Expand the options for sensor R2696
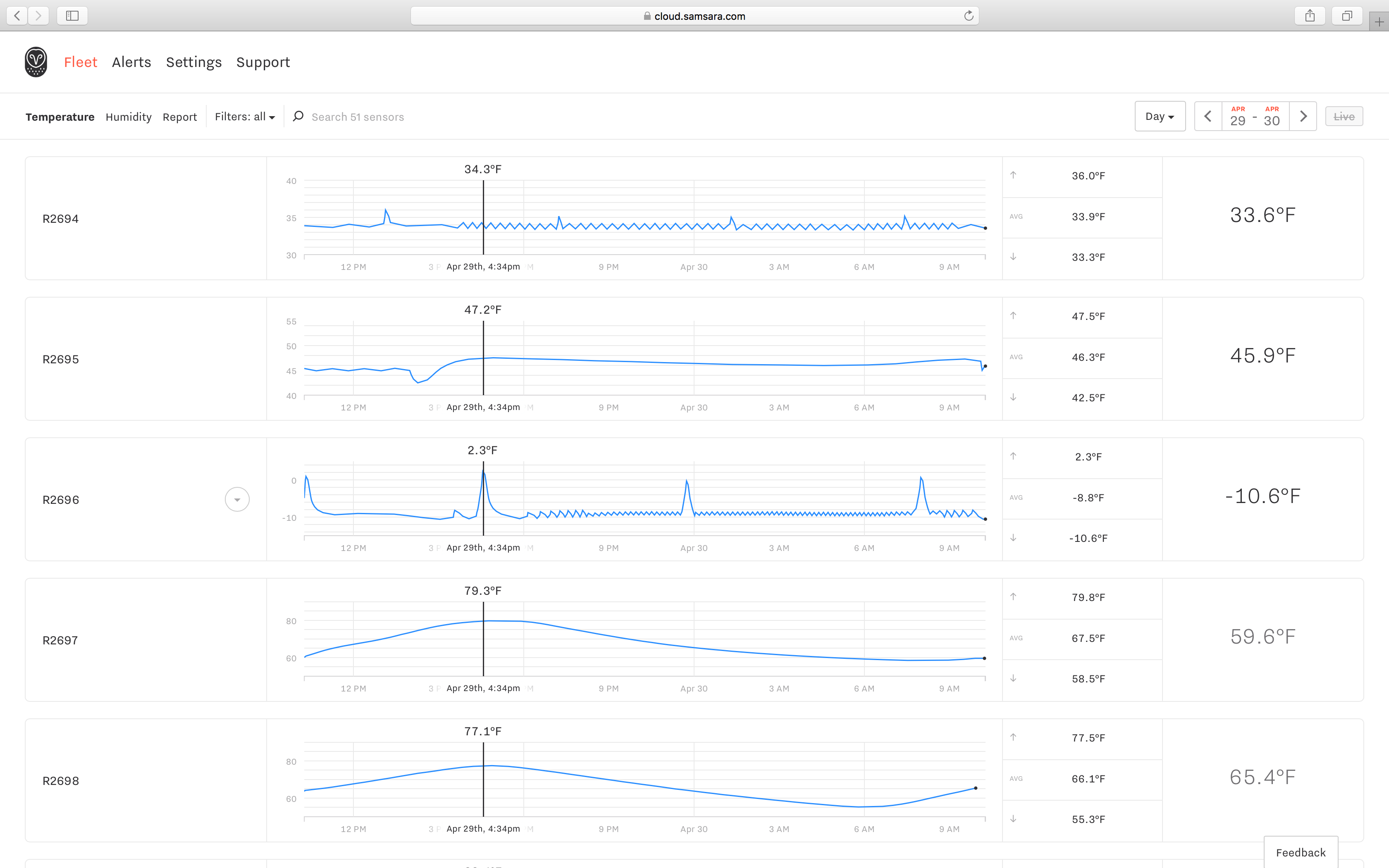1389x868 pixels. (x=236, y=499)
